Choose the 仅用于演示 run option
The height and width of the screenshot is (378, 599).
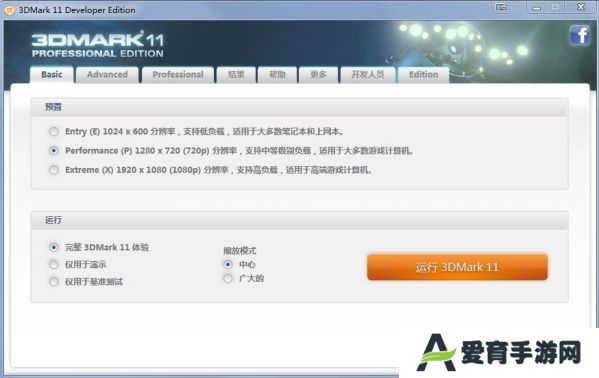click(x=53, y=264)
